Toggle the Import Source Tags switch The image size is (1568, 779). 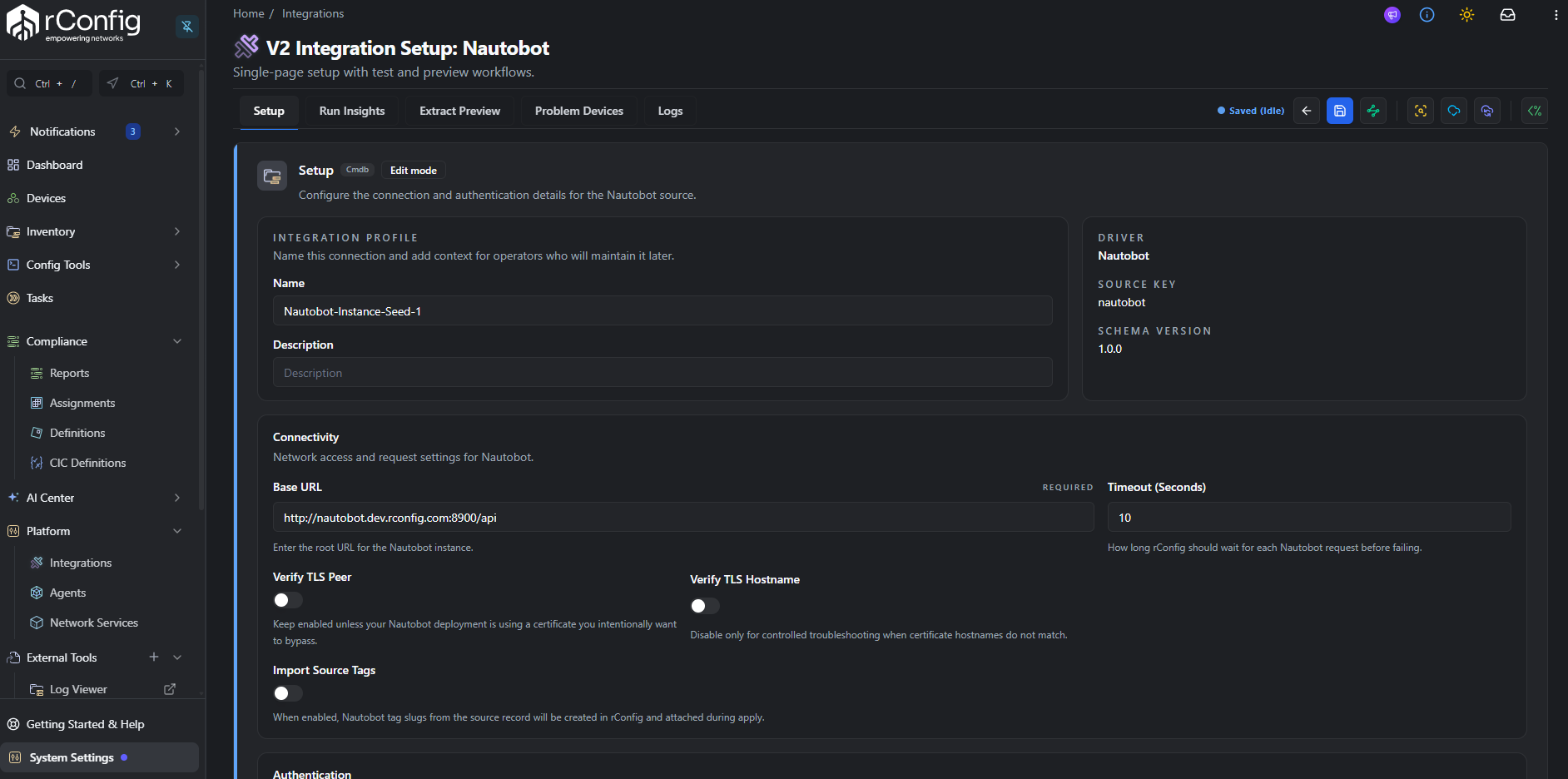point(288,693)
